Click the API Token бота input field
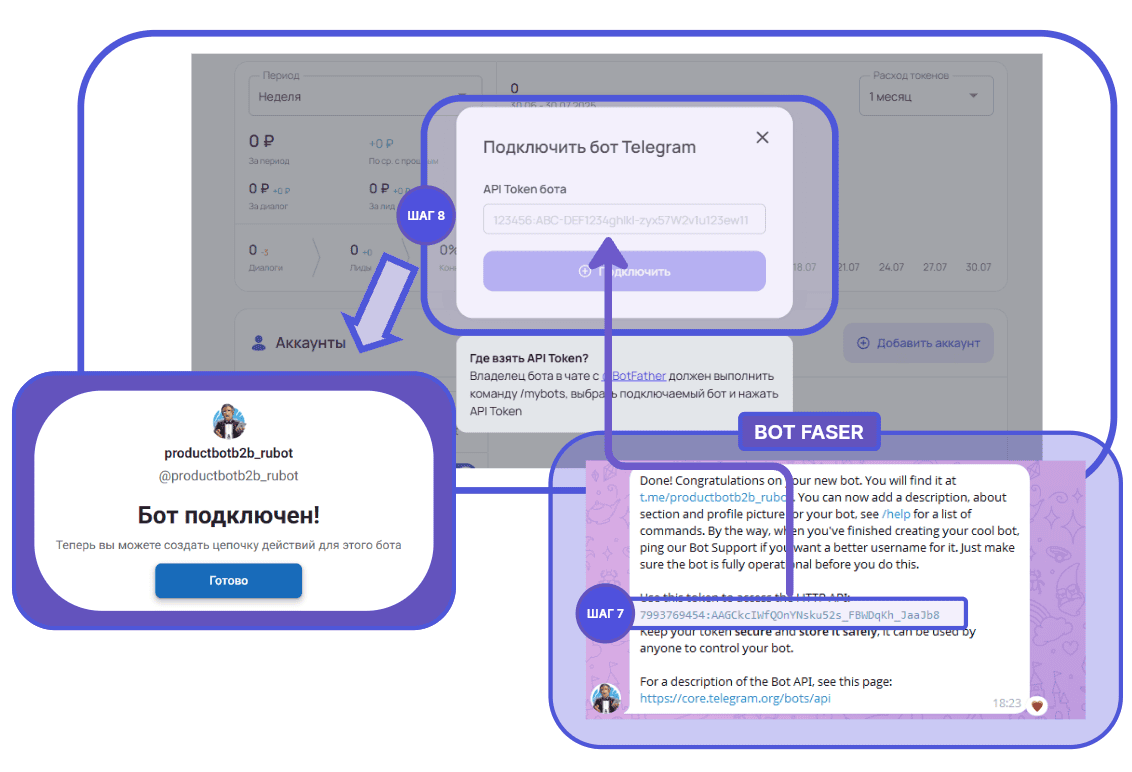 click(x=624, y=220)
